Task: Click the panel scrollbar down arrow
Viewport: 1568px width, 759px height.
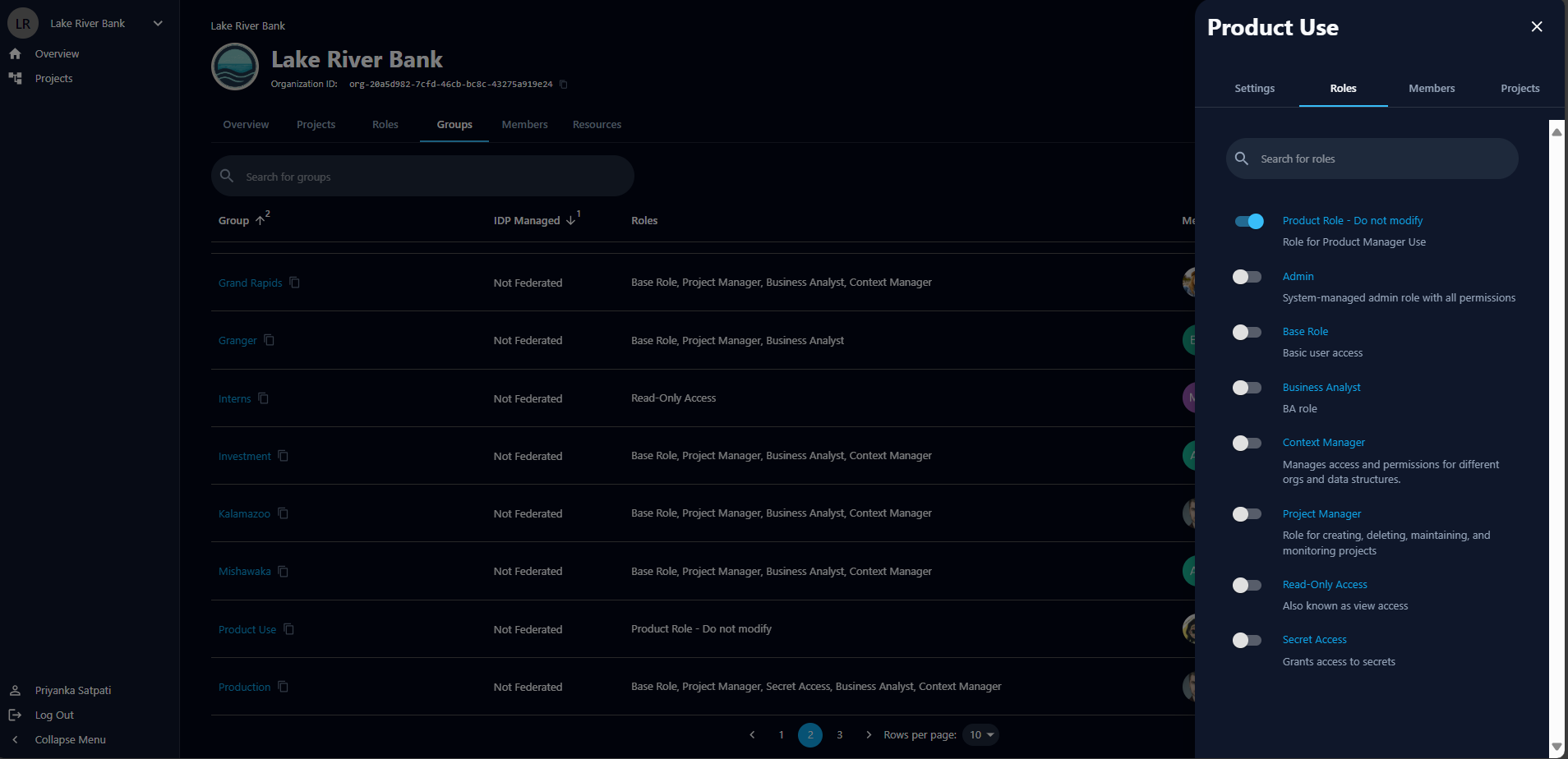Action: 1556,747
